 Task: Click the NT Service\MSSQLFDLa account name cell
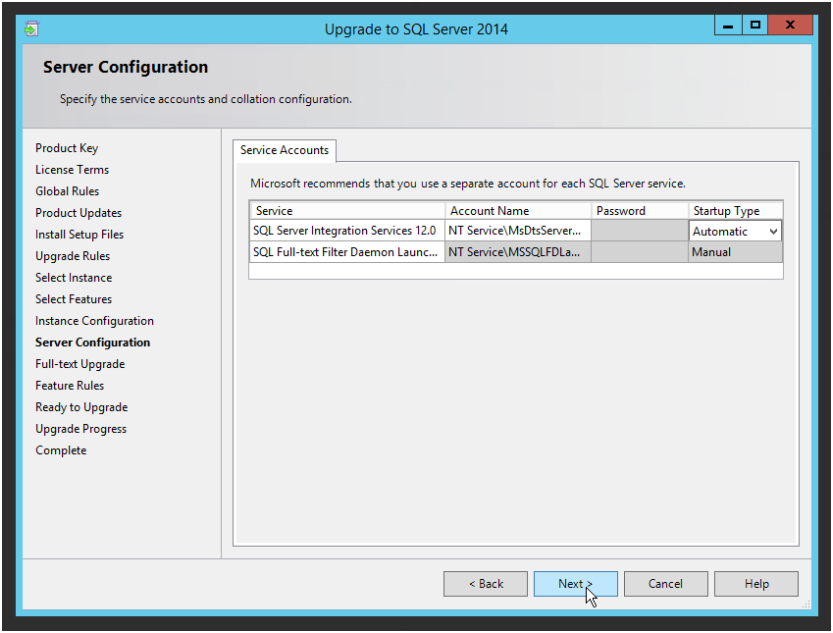point(518,252)
